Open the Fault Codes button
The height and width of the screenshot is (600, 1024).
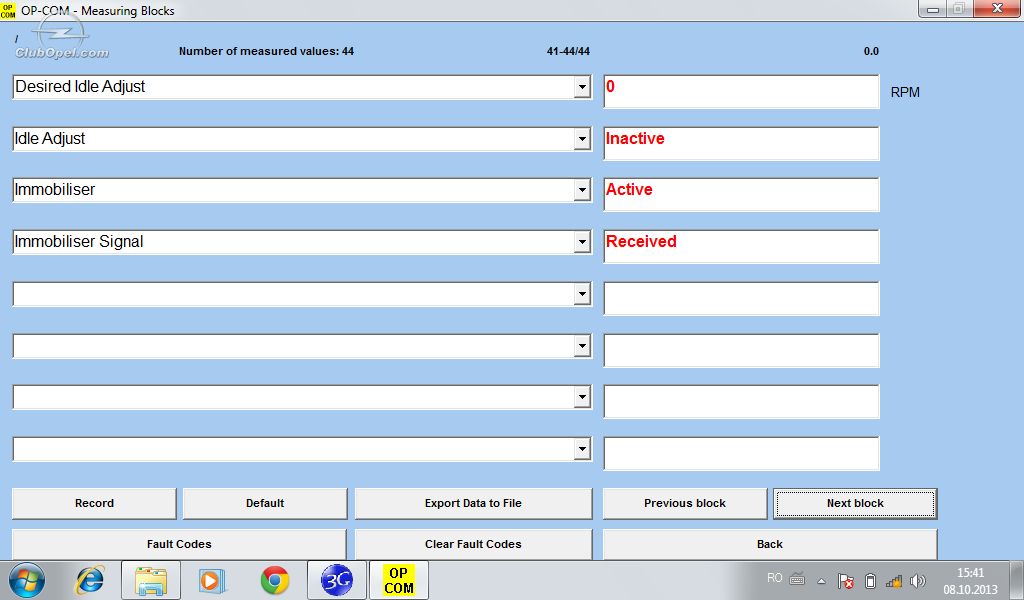click(x=179, y=544)
